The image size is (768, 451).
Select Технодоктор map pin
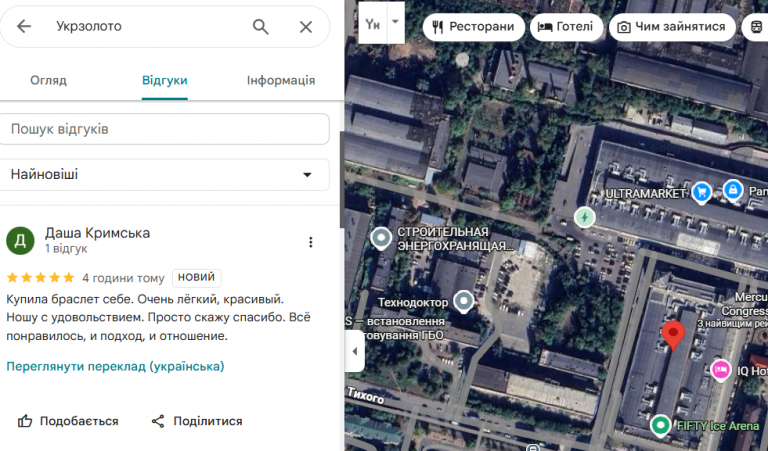(x=463, y=302)
